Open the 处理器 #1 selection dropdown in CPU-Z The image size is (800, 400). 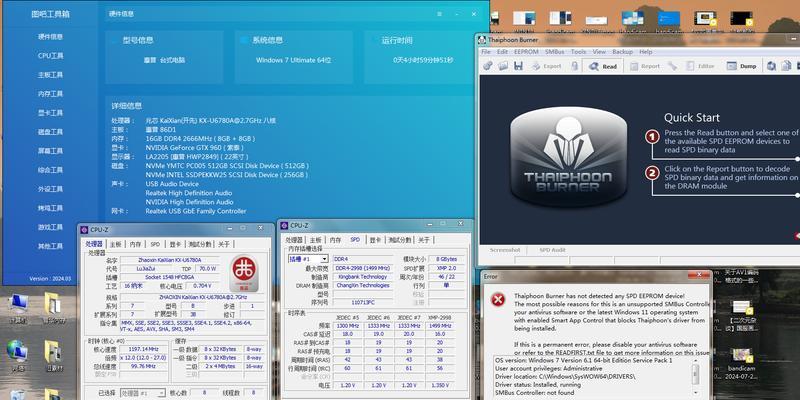pyautogui.click(x=142, y=393)
